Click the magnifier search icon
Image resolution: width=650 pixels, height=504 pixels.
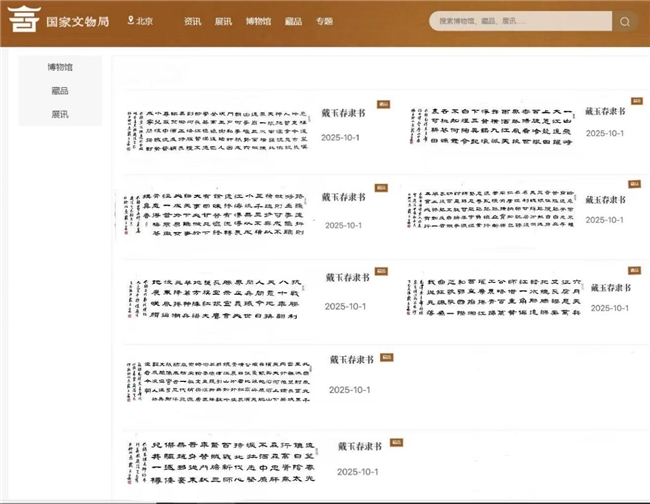pos(624,21)
